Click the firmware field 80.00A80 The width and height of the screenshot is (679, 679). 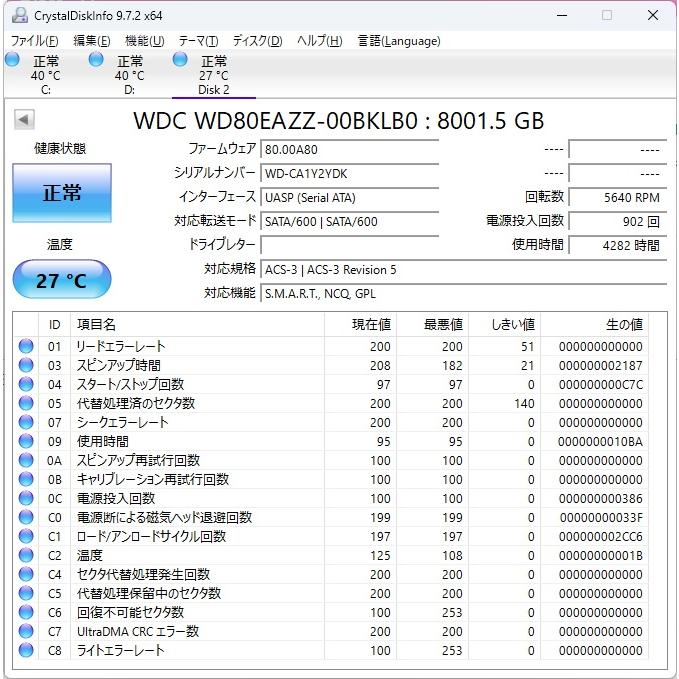click(349, 149)
